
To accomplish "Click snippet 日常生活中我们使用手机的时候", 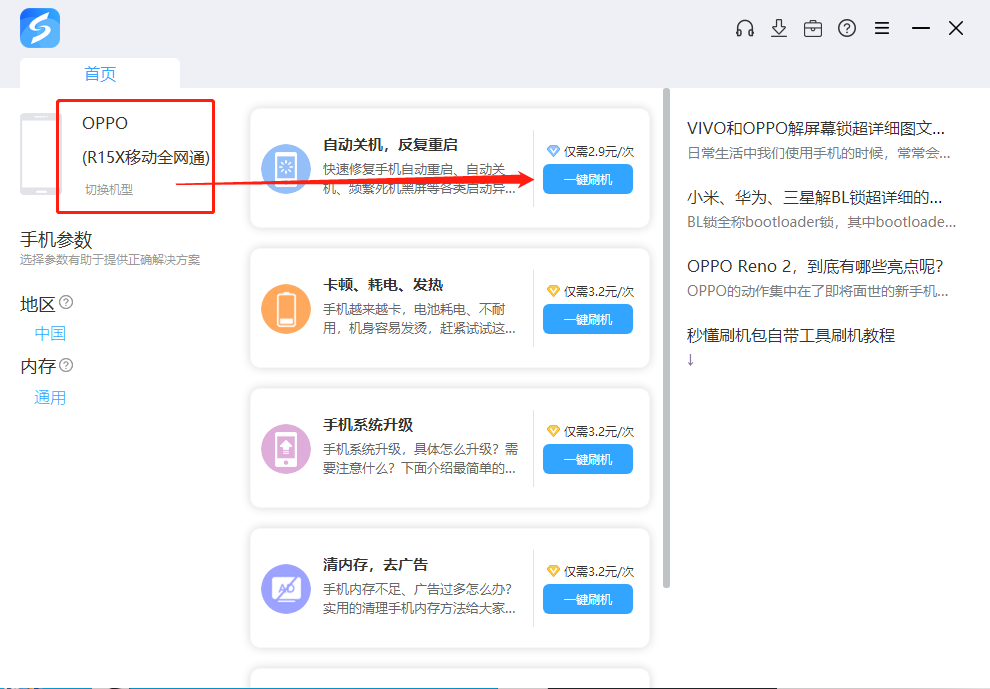I will [x=818, y=153].
